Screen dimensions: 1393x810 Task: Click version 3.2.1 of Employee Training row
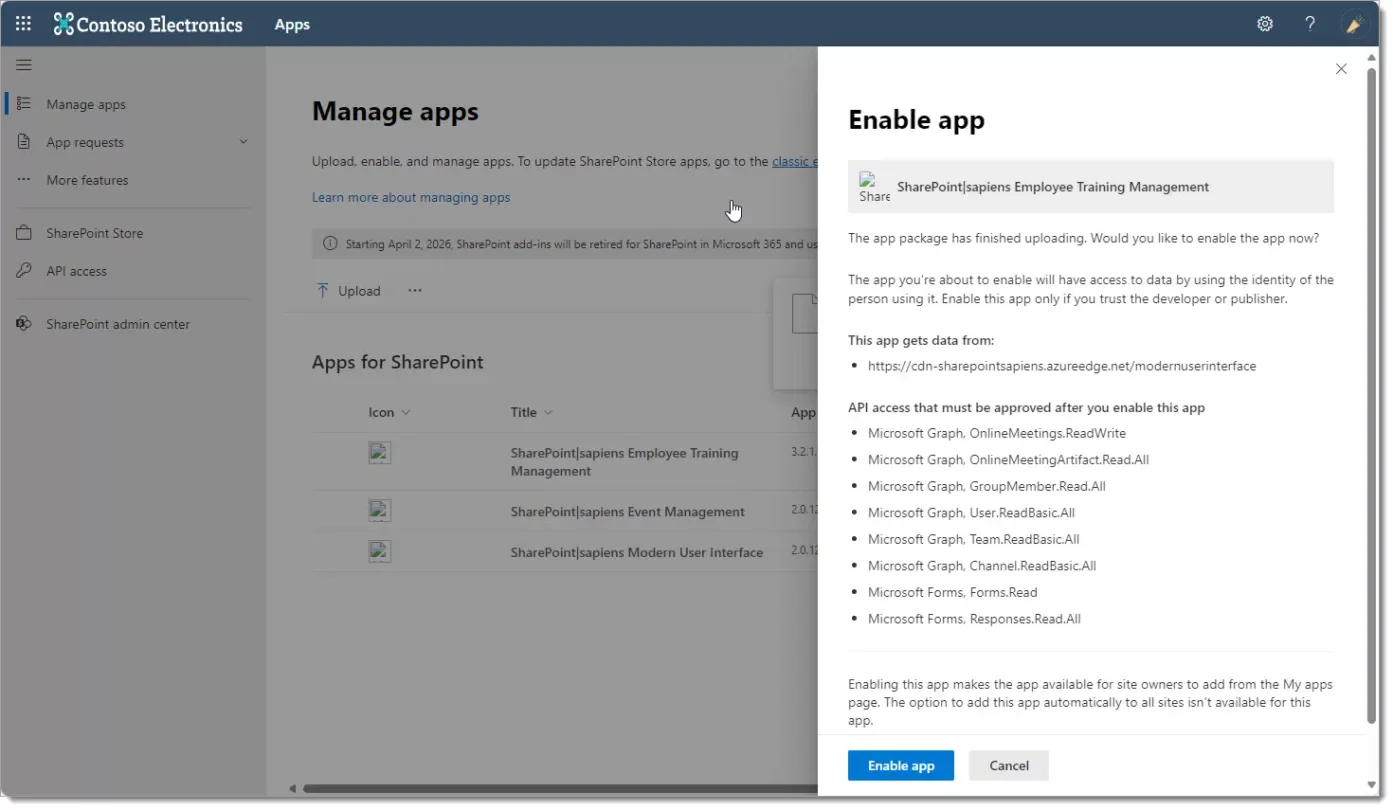[x=805, y=452]
